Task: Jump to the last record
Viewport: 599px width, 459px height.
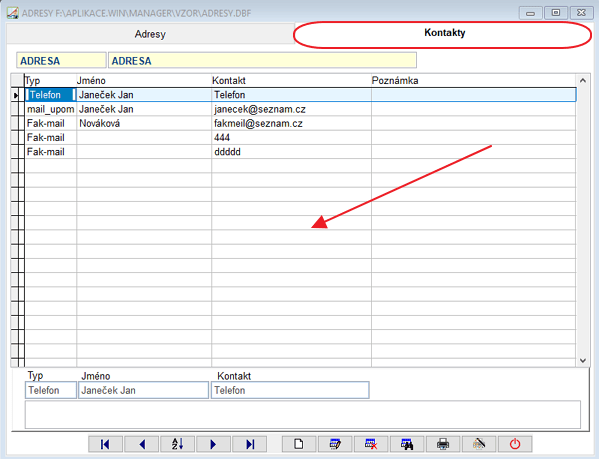Action: click(249, 444)
